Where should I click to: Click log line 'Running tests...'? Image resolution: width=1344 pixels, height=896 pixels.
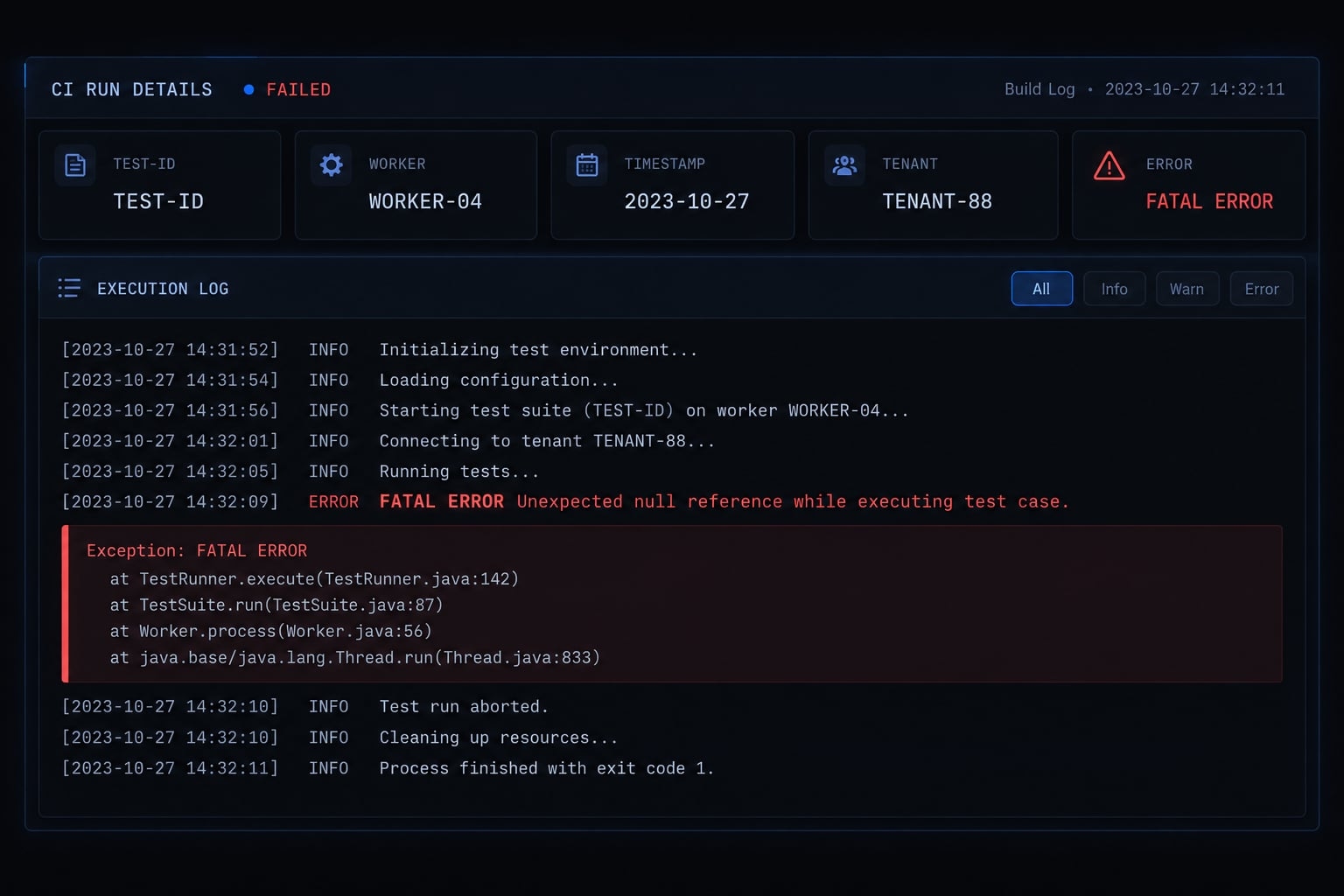[x=458, y=472]
